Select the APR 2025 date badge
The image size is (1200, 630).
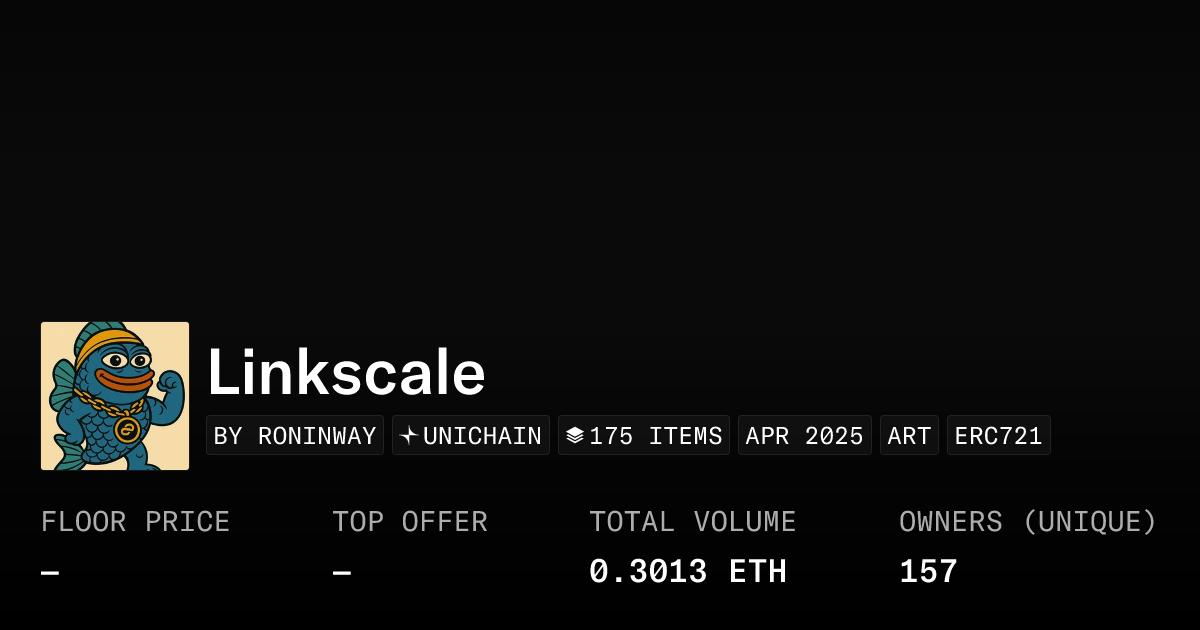tap(804, 436)
